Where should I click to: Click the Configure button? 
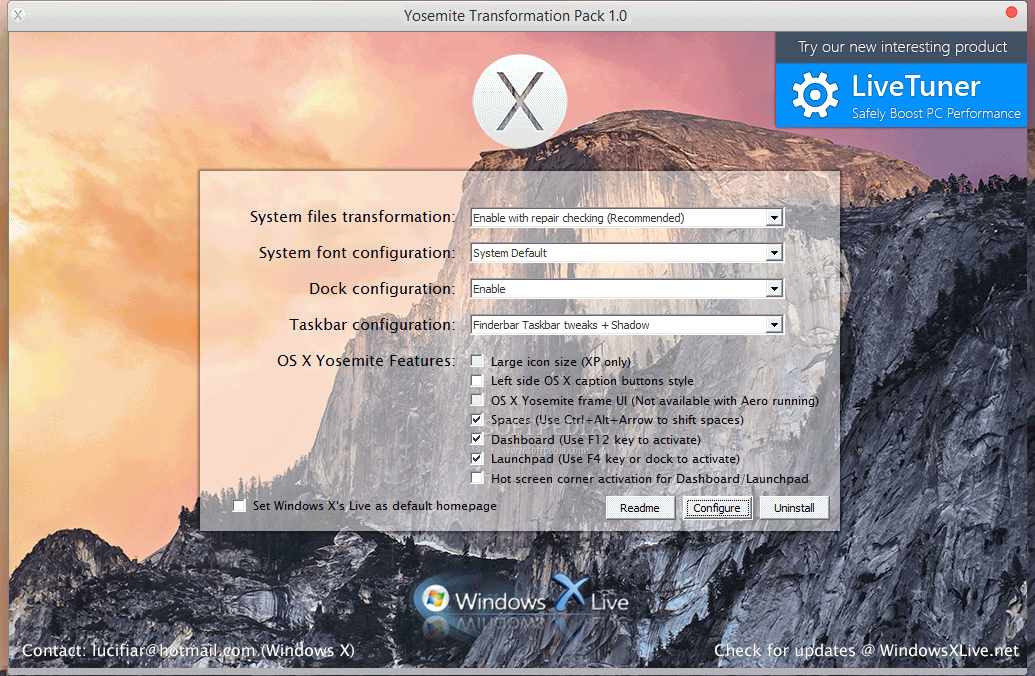pyautogui.click(x=717, y=508)
